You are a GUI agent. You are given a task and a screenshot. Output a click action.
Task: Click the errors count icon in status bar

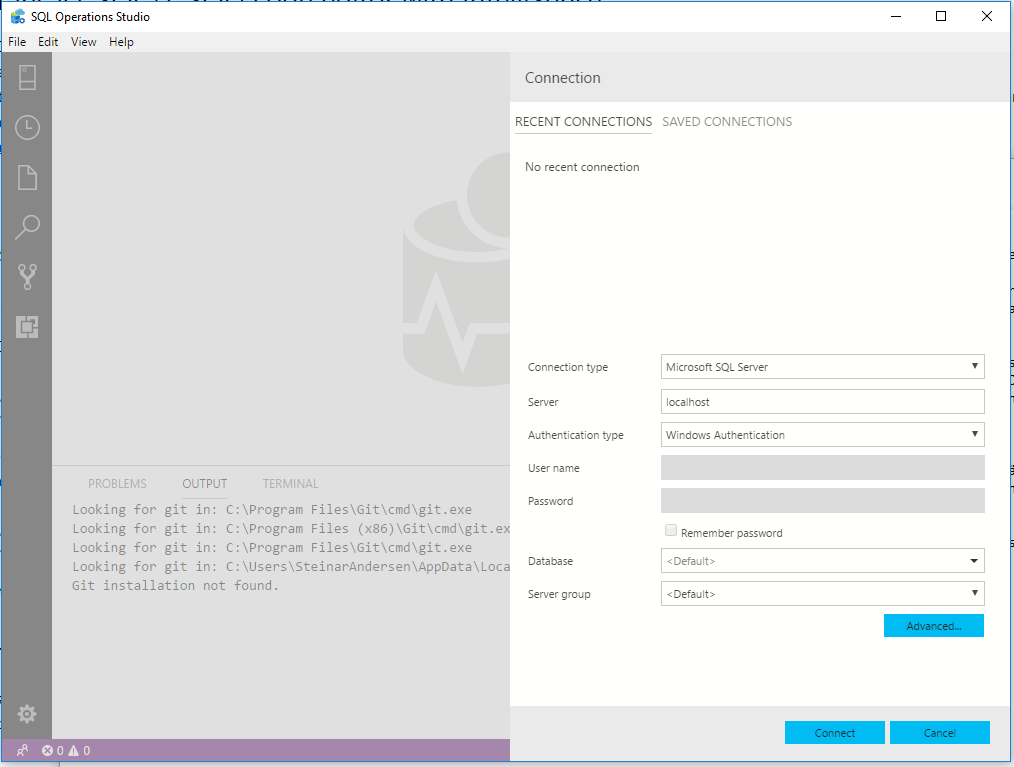pos(47,750)
